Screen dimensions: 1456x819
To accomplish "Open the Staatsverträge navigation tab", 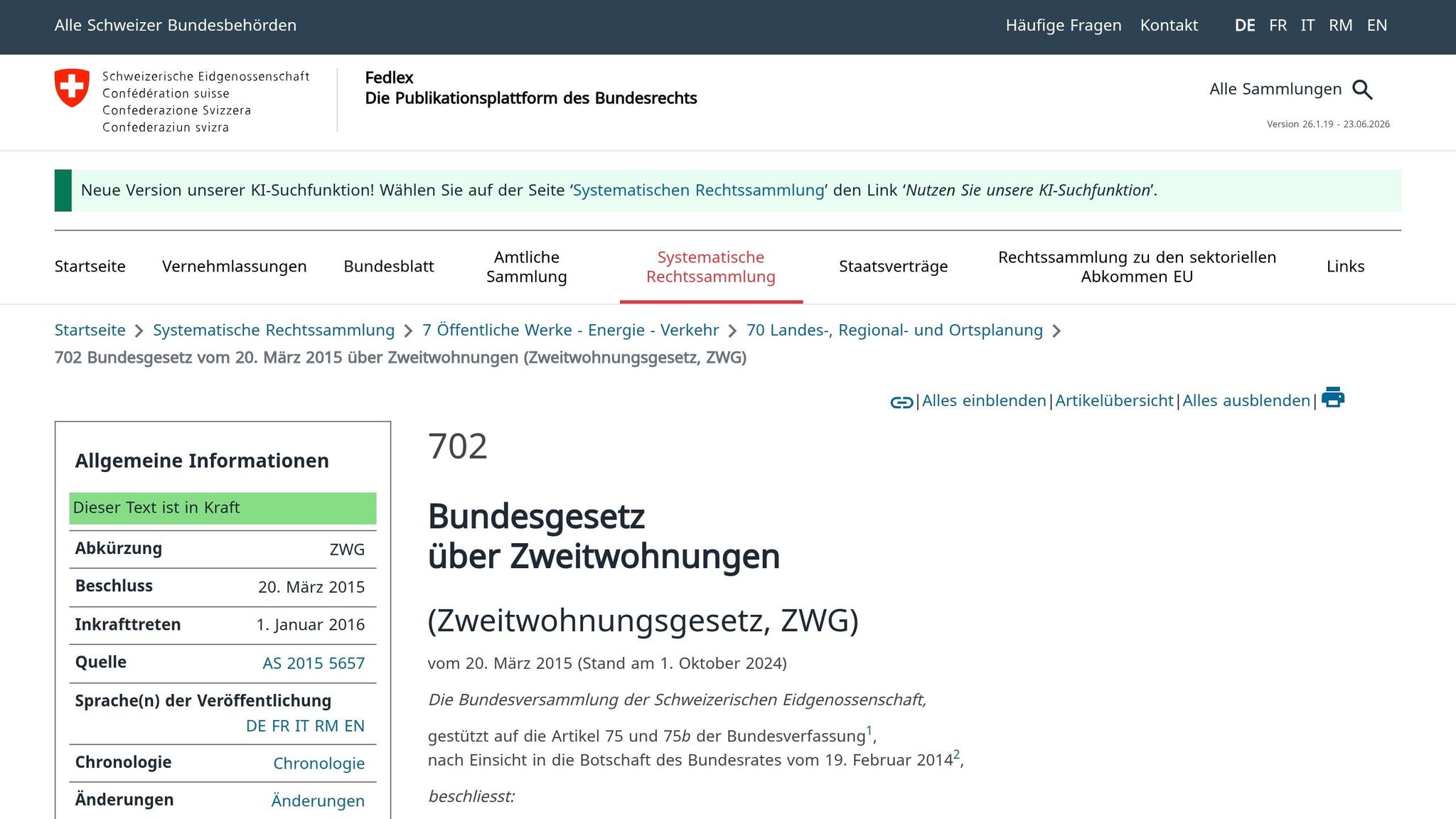I will tap(894, 267).
